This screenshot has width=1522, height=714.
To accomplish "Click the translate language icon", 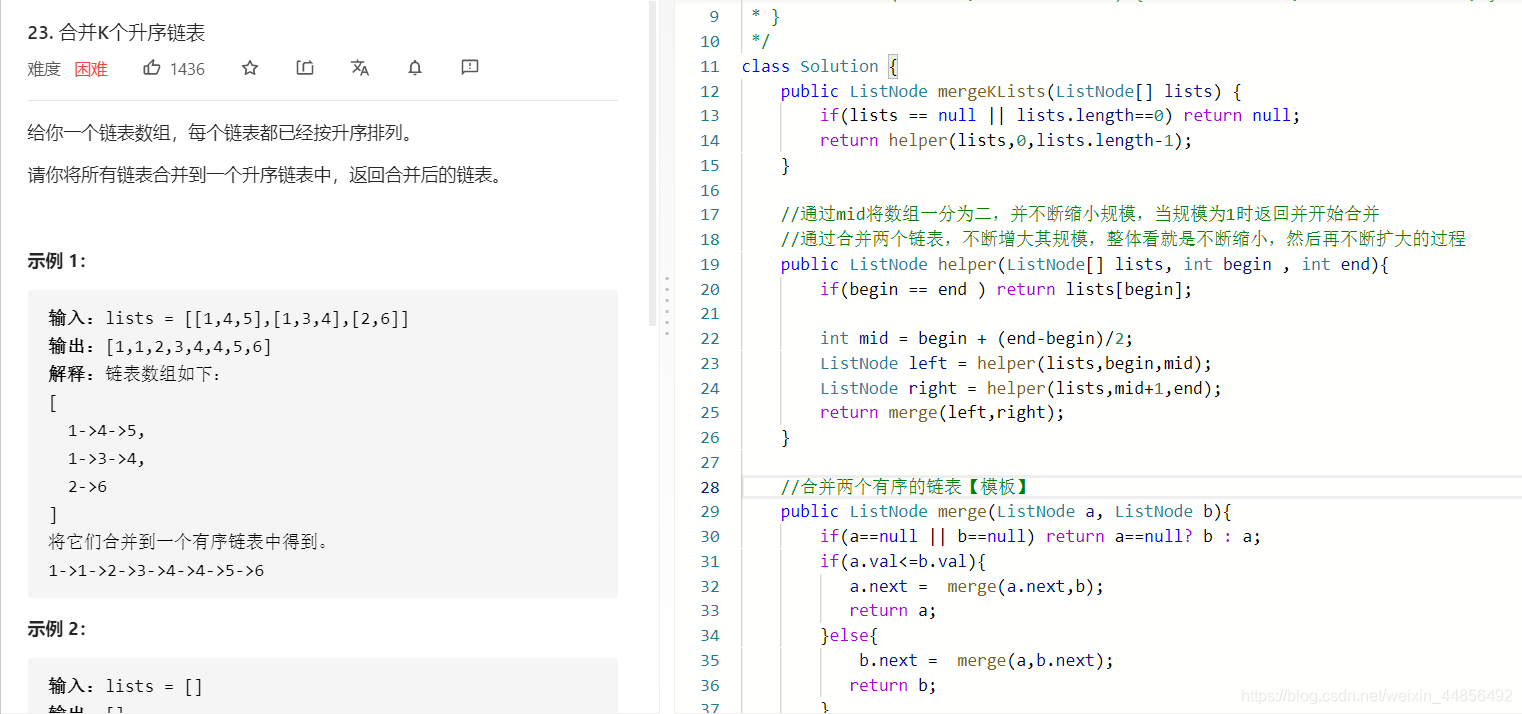I will click(x=360, y=68).
